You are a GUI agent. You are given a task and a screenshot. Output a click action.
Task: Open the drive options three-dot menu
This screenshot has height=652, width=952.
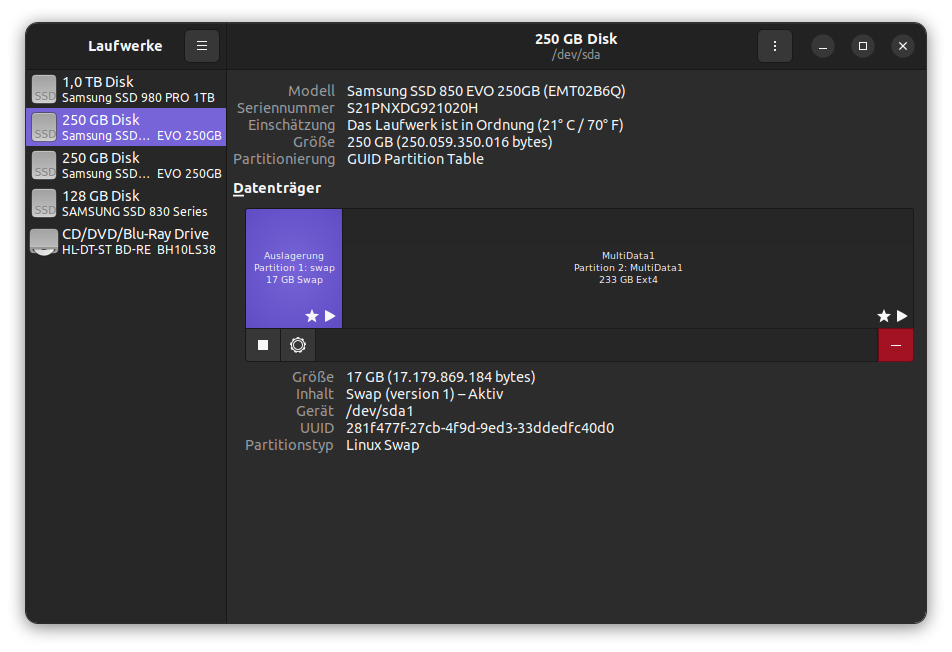click(x=774, y=46)
